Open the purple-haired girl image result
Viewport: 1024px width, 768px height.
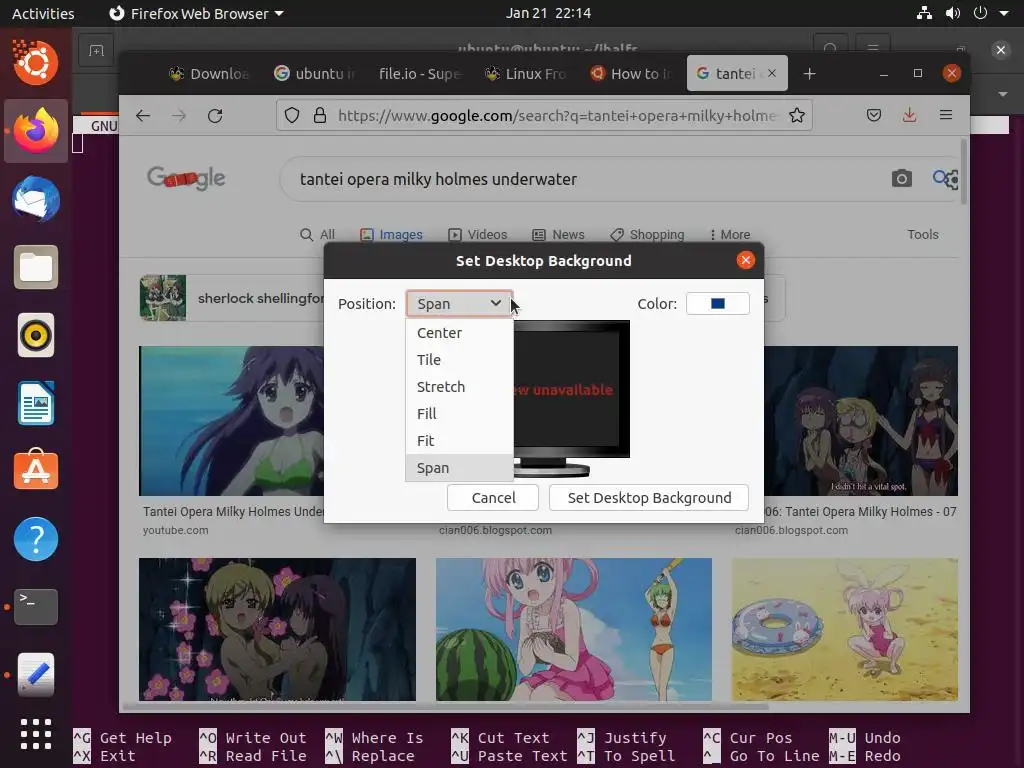[x=232, y=421]
